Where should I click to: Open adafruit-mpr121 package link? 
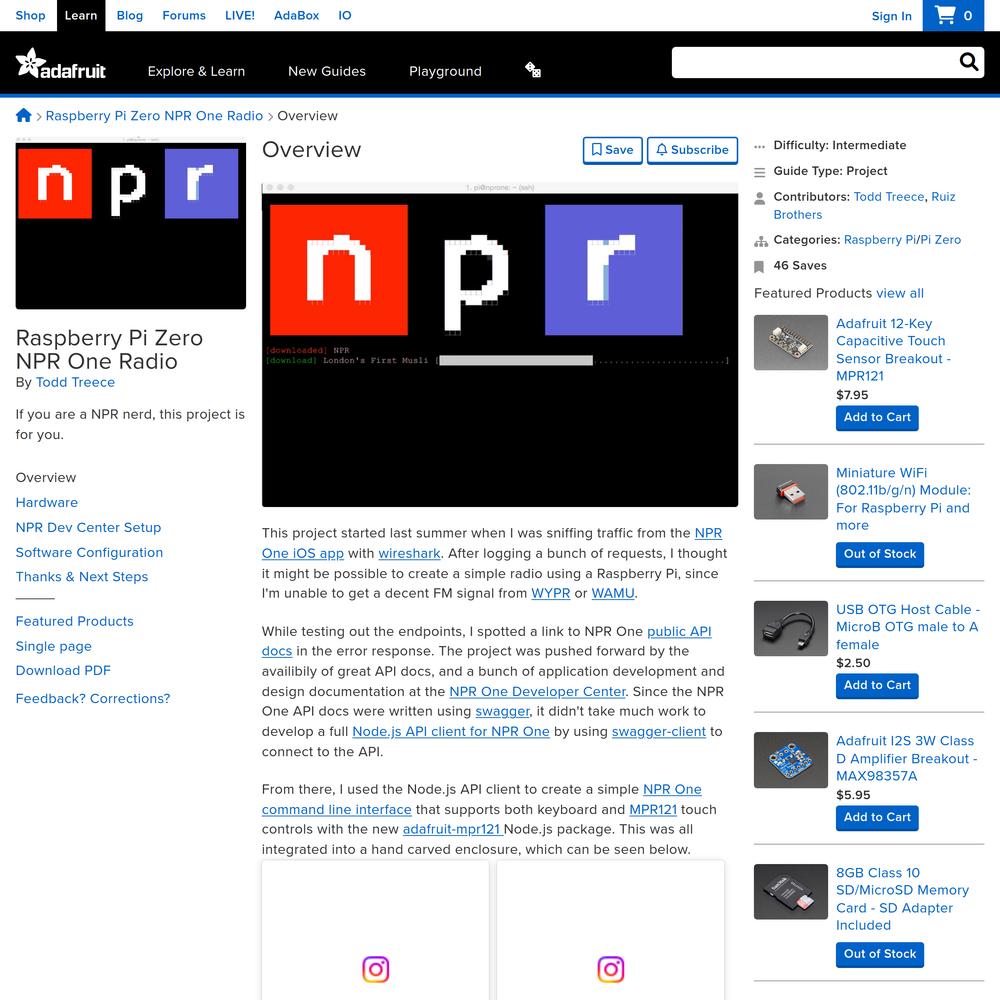(x=452, y=829)
